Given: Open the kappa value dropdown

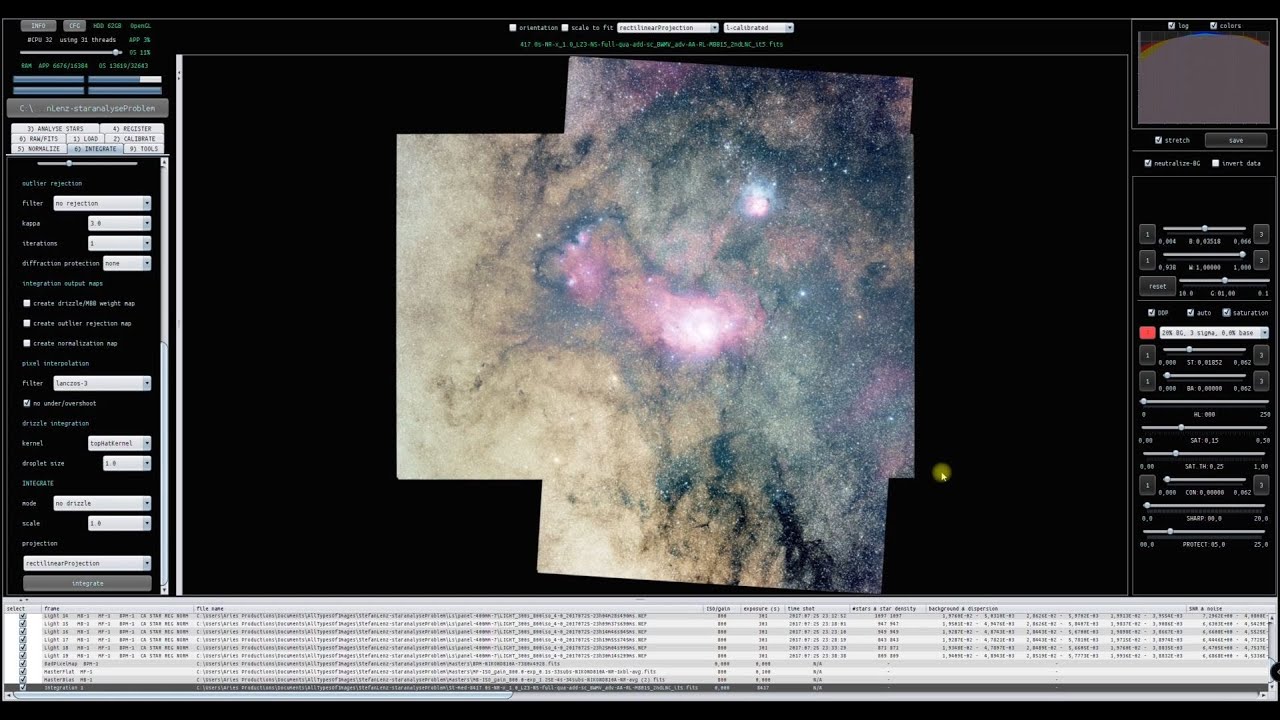Looking at the screenshot, I should click(x=119, y=223).
